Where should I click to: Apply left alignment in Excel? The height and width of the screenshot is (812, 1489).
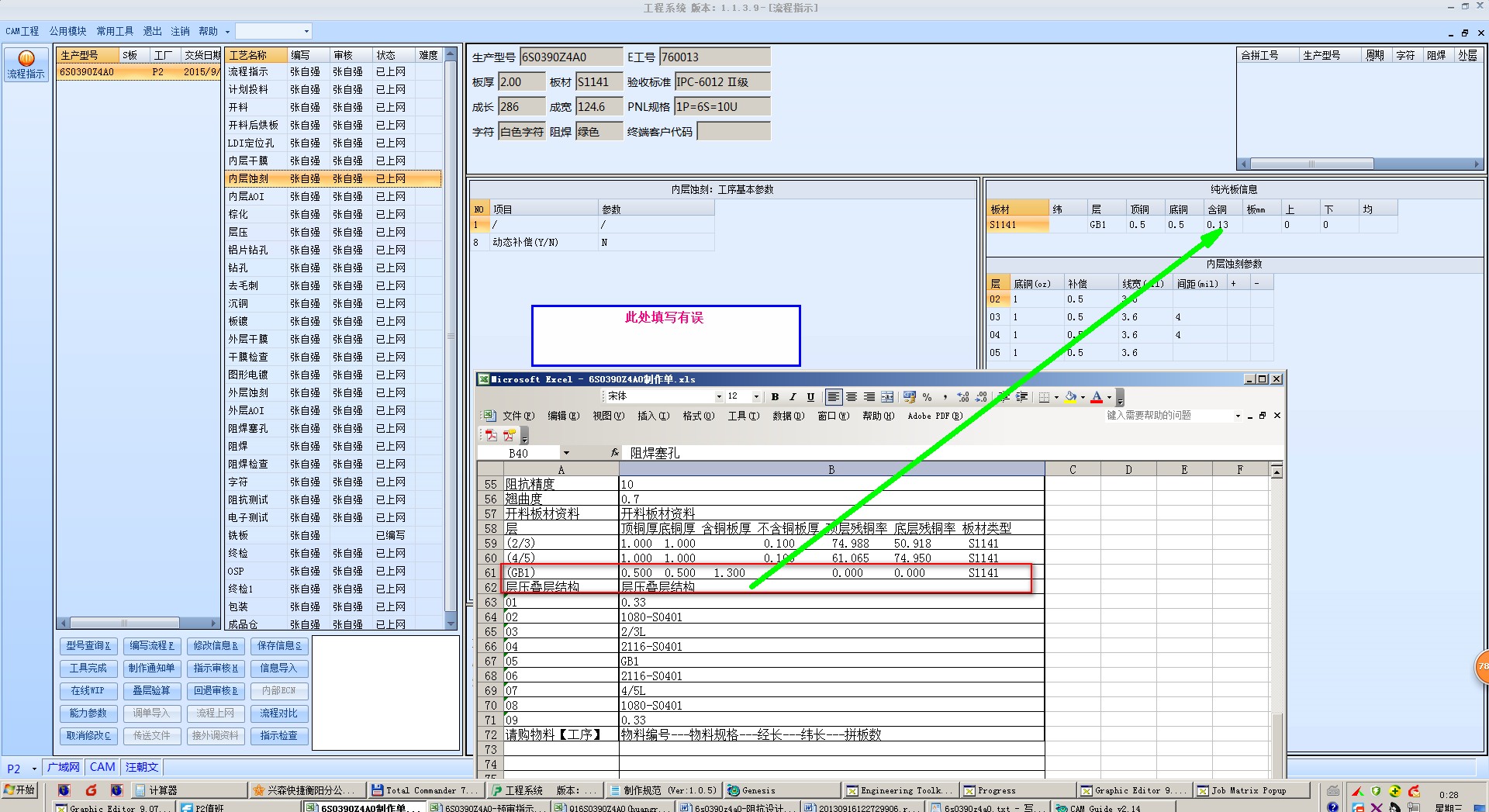point(834,397)
